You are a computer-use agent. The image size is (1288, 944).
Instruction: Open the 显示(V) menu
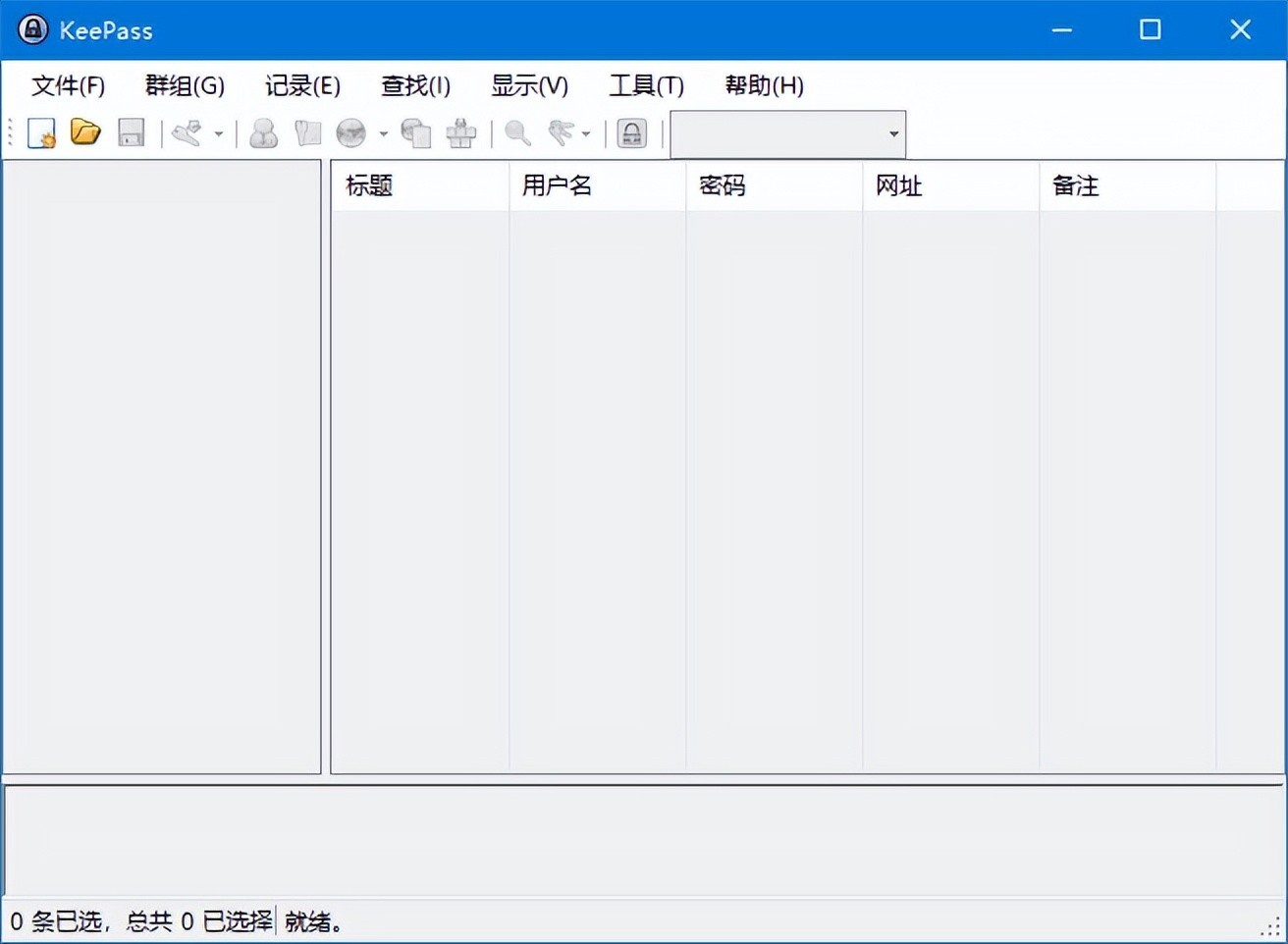coord(530,85)
